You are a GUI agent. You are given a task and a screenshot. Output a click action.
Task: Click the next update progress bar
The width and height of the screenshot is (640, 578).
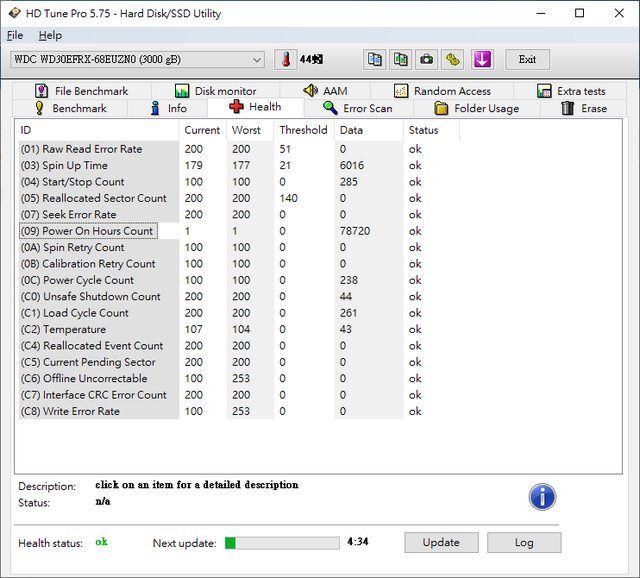tap(281, 543)
